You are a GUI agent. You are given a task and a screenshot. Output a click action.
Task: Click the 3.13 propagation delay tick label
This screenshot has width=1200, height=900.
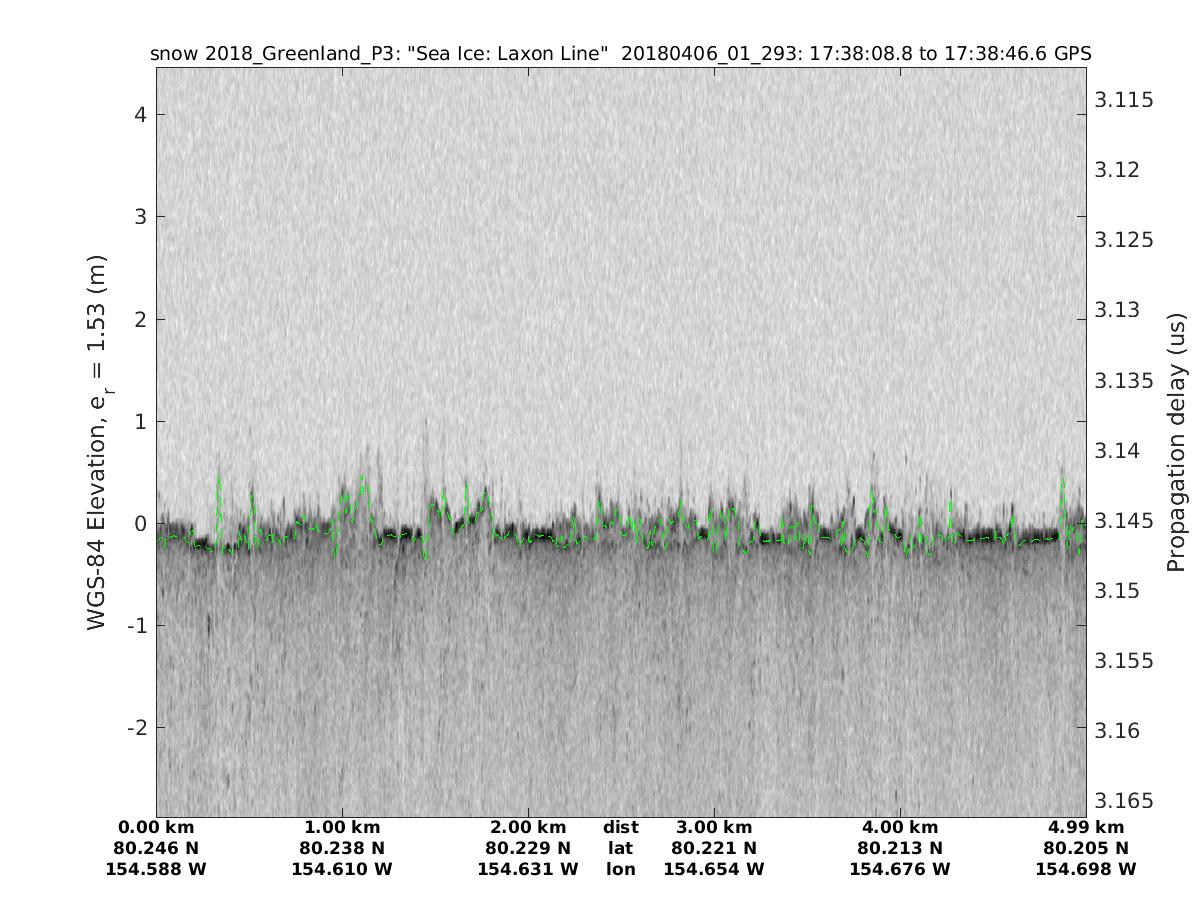pos(1120,310)
